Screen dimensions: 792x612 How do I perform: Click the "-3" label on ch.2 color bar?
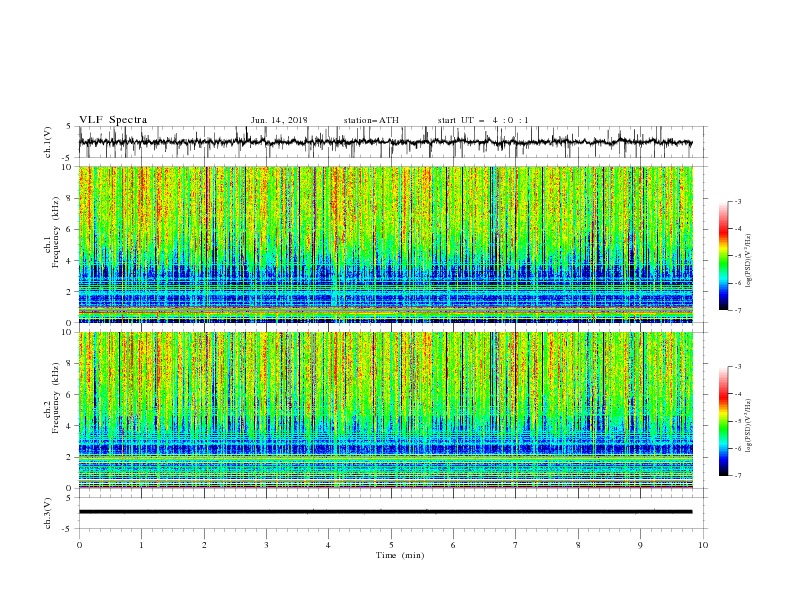(738, 367)
